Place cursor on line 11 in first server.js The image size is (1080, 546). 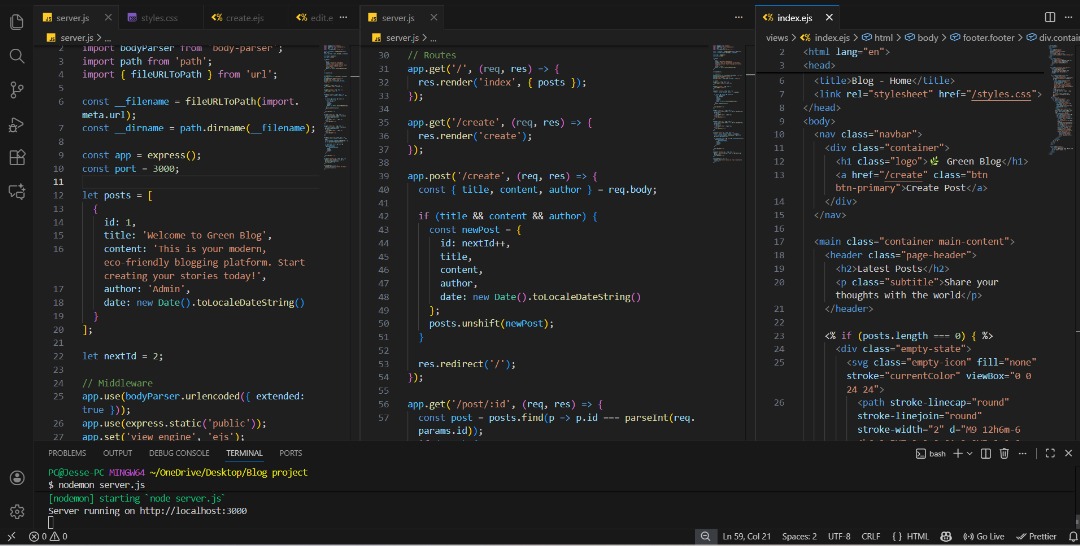pyautogui.click(x=200, y=182)
